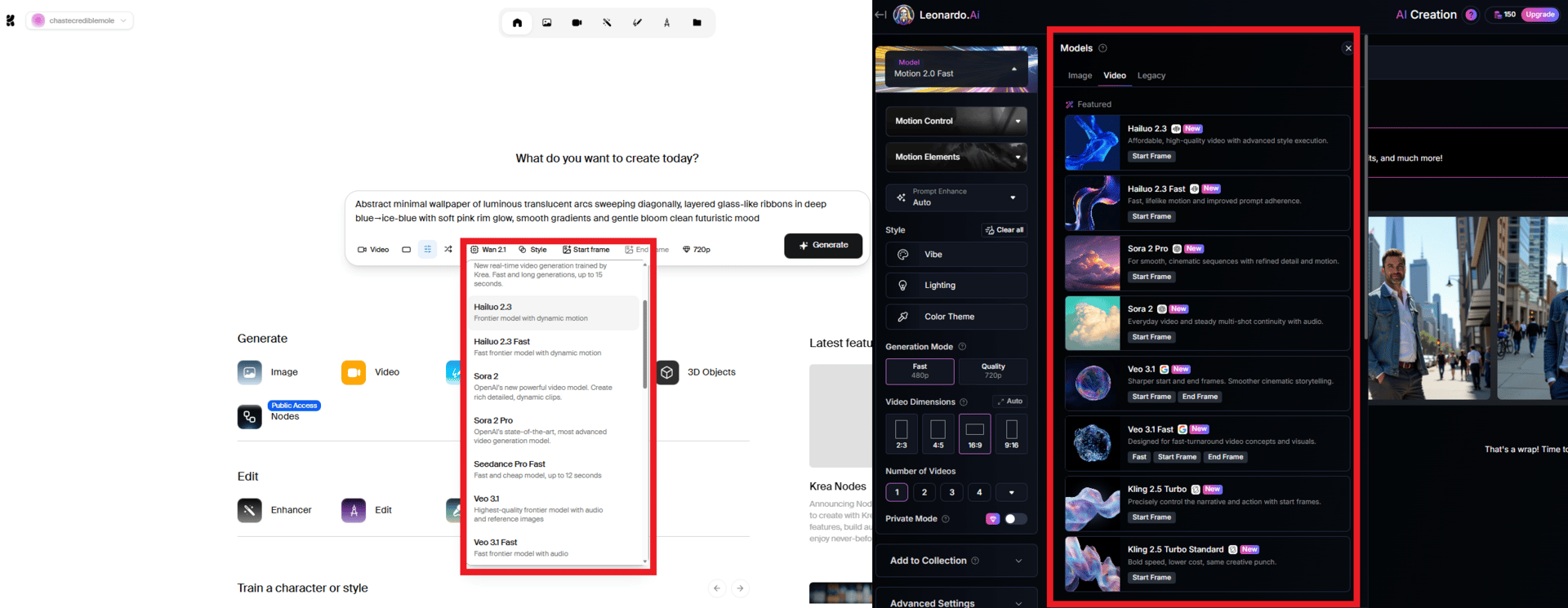This screenshot has width=1568, height=608.
Task: Open the Prompt Enhance Auto dropdown
Action: pyautogui.click(x=956, y=197)
